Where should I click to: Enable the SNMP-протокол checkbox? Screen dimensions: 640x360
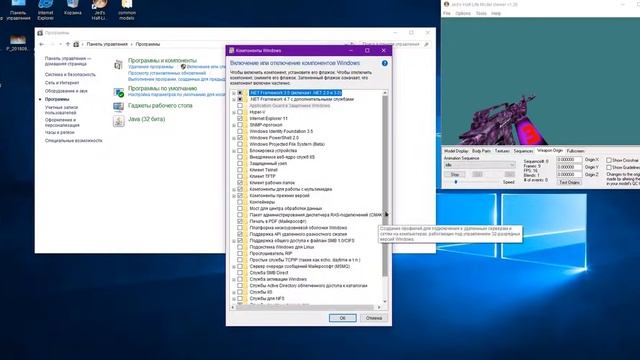240,125
